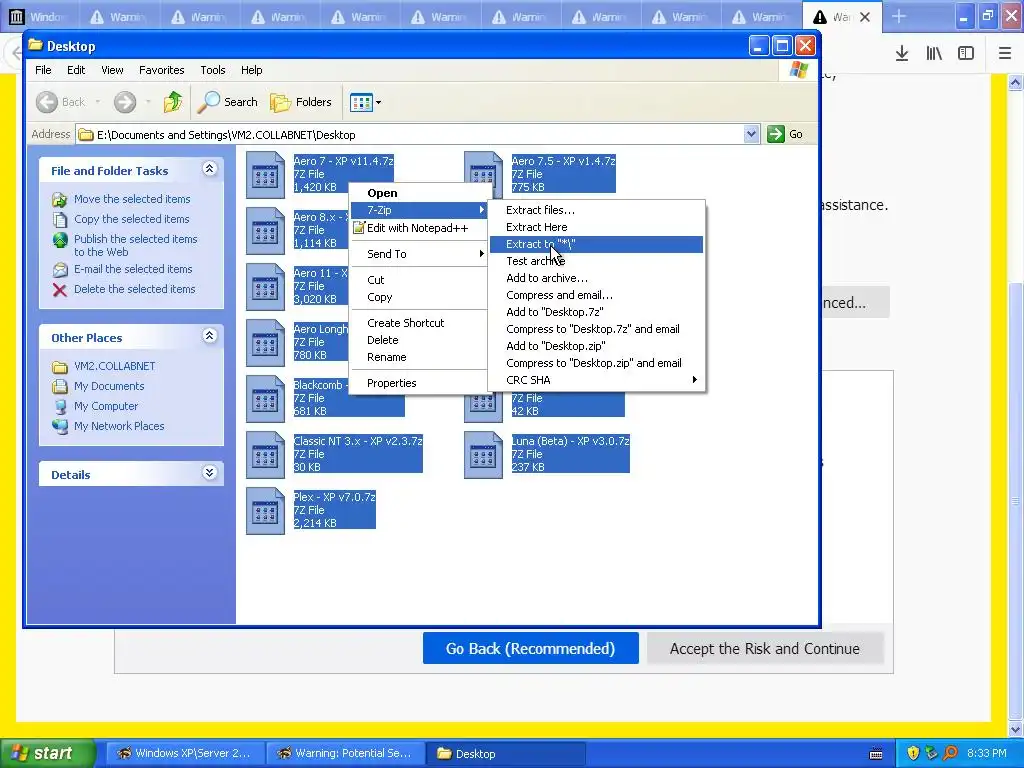Open Search from the Explorer toolbar
The width and height of the screenshot is (1024, 768).
point(228,102)
